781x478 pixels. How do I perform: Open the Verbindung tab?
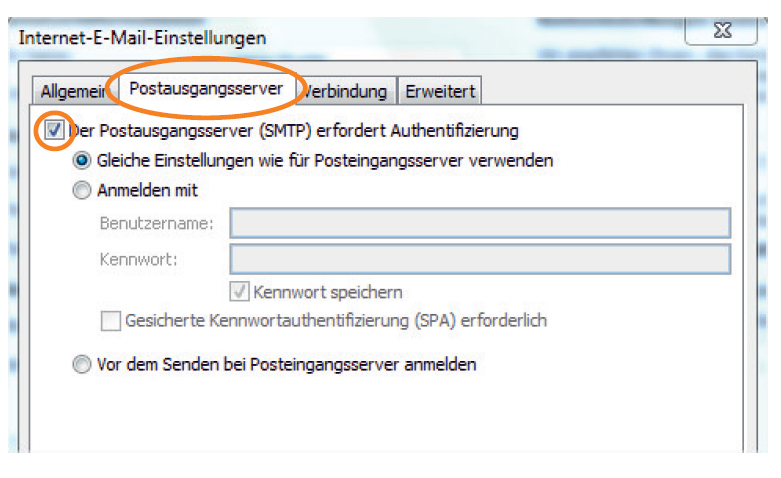coord(347,92)
